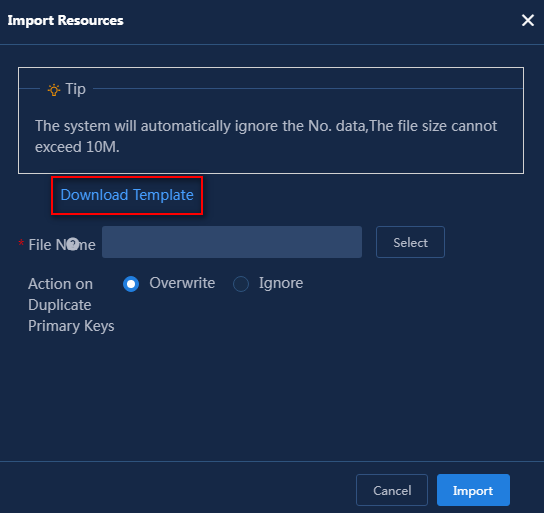
Task: Confirm with the blue Import button
Action: (x=473, y=490)
